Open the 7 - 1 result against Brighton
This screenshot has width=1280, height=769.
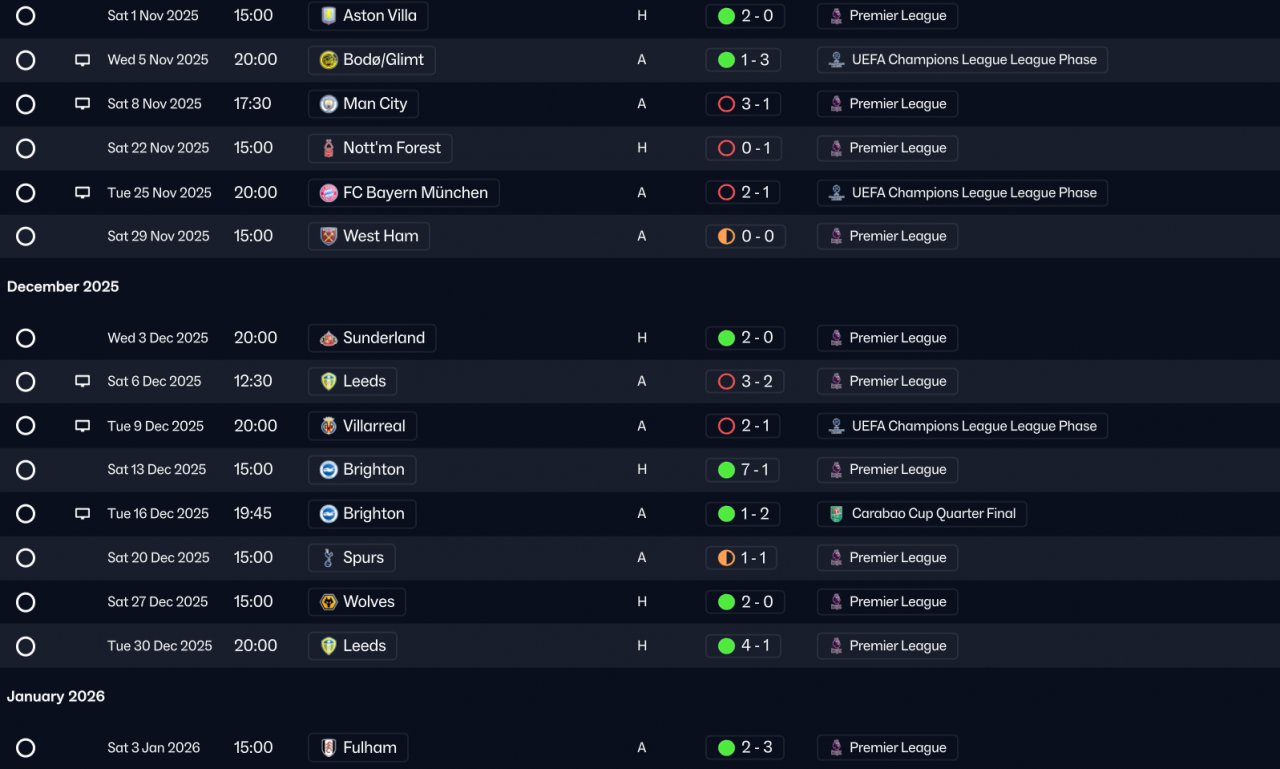click(x=745, y=470)
